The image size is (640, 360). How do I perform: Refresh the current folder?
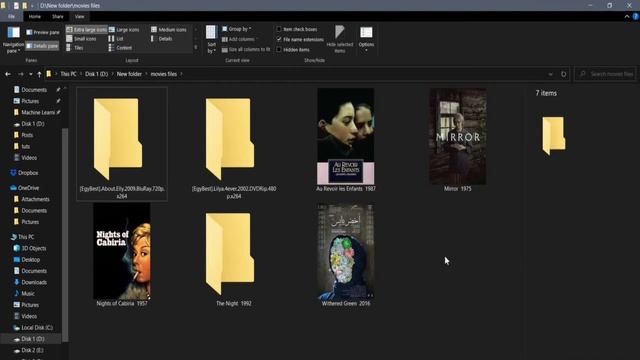(564, 74)
